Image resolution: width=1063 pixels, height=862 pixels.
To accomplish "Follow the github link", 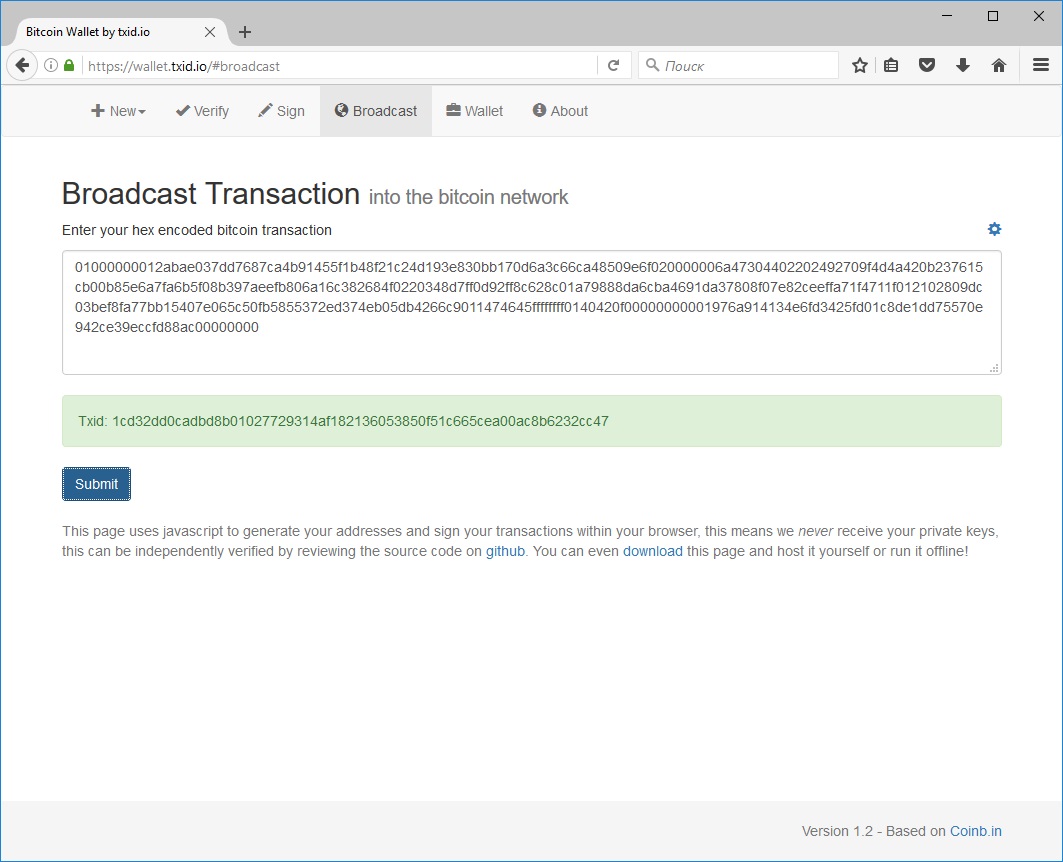I will [x=505, y=552].
